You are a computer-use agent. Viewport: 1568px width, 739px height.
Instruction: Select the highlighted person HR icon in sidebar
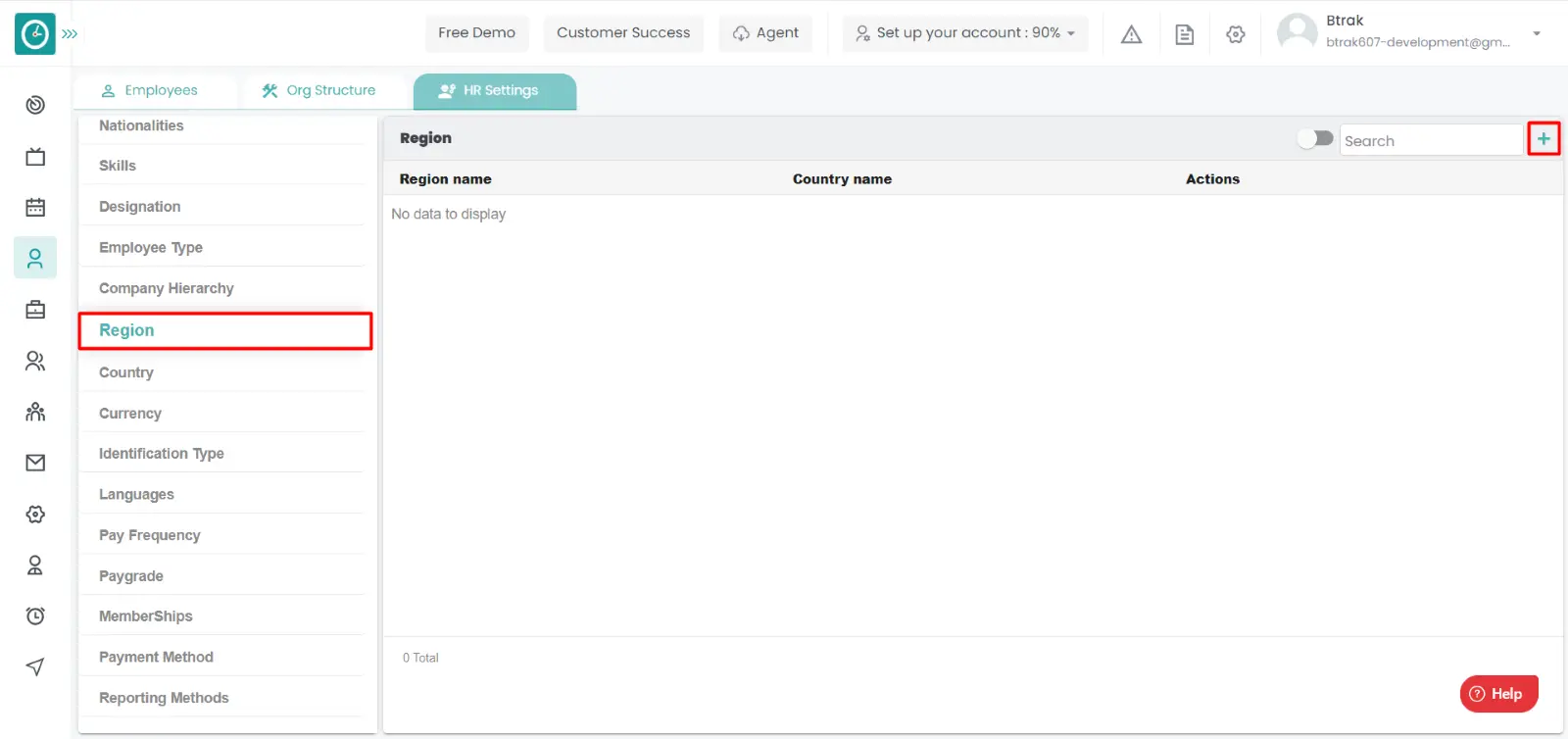click(x=35, y=258)
